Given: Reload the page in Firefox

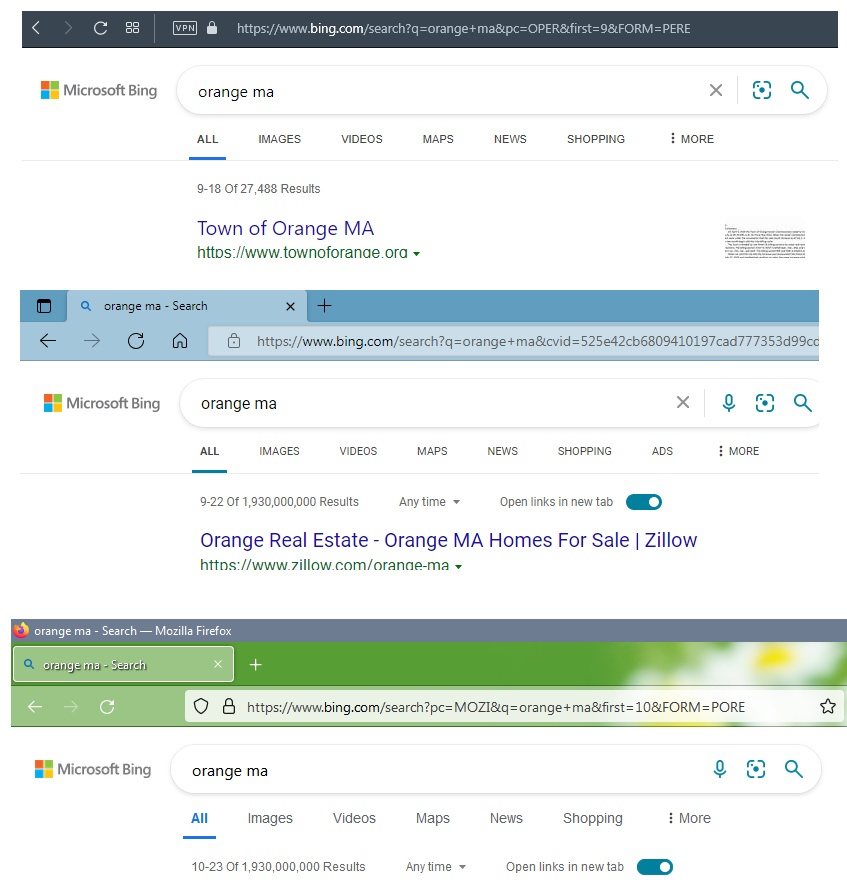Looking at the screenshot, I should coord(107,706).
